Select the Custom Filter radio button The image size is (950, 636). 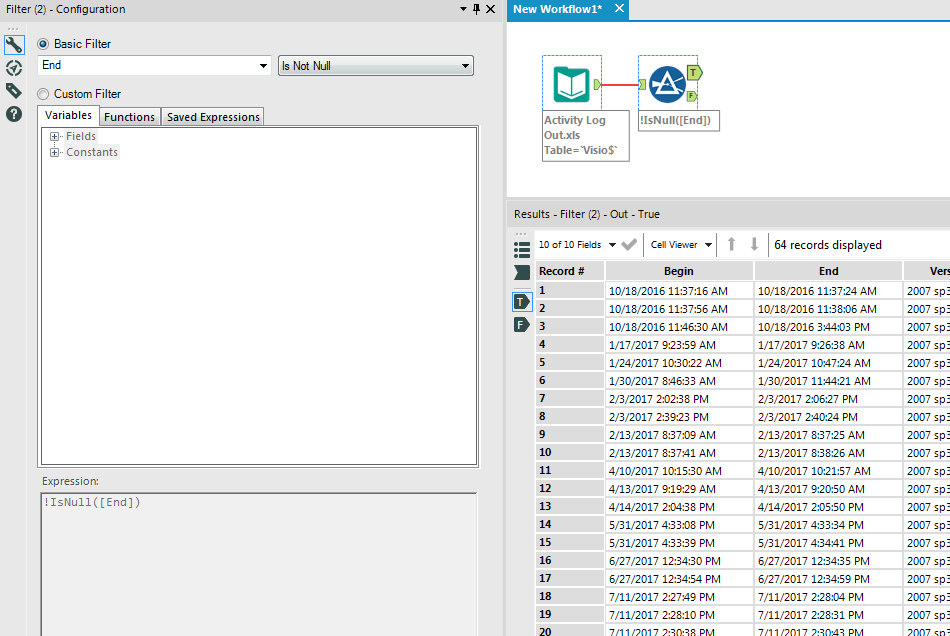[x=43, y=94]
